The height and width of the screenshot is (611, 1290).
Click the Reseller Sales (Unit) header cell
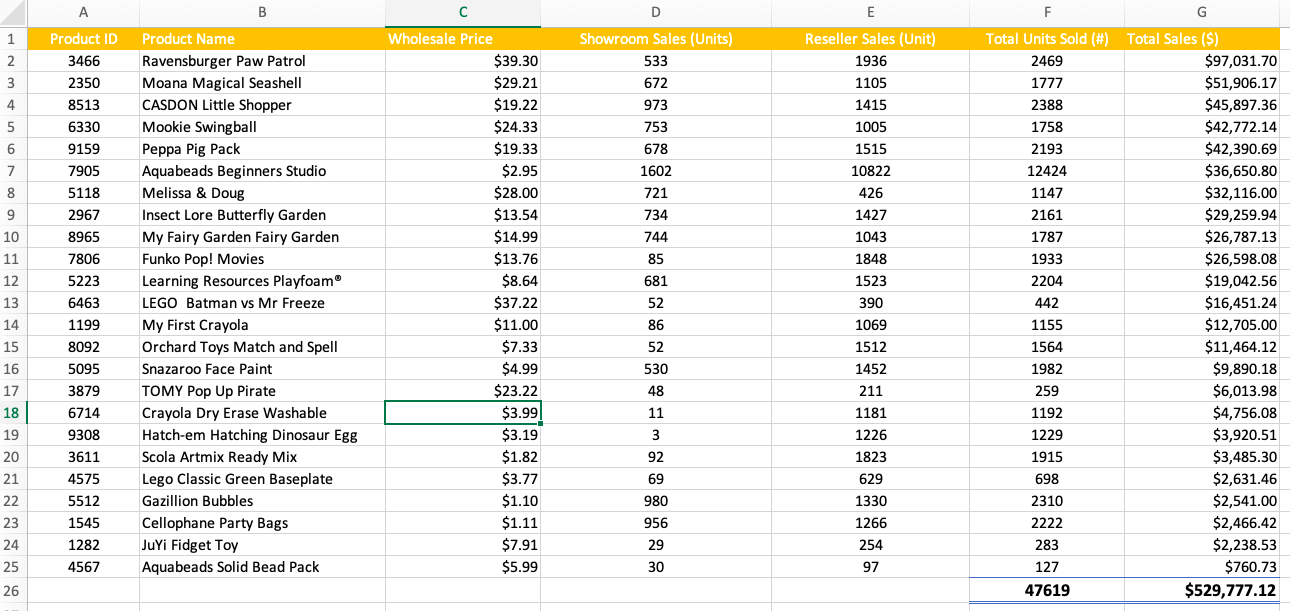click(870, 39)
